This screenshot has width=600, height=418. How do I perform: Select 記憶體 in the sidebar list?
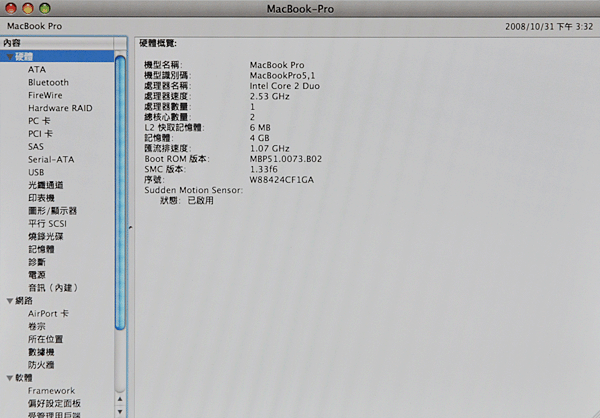(41, 249)
